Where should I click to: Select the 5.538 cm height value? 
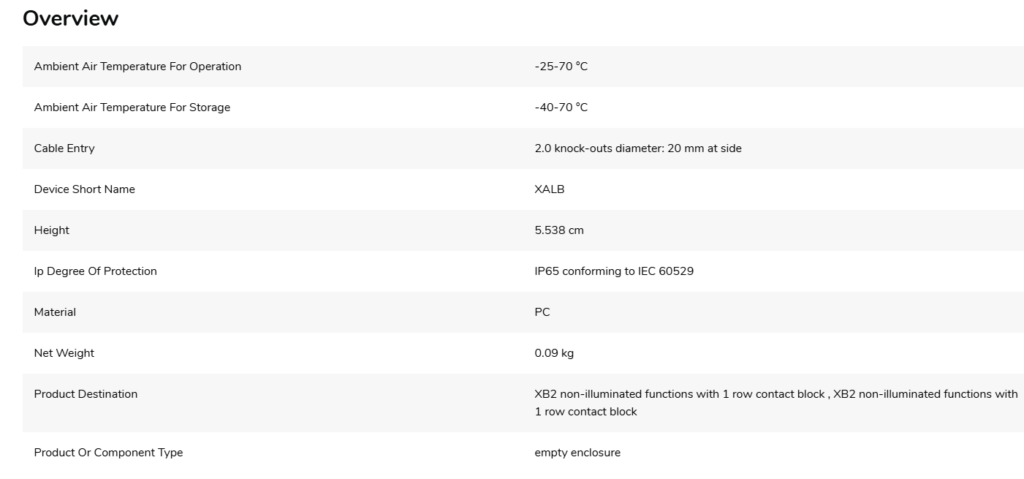559,231
